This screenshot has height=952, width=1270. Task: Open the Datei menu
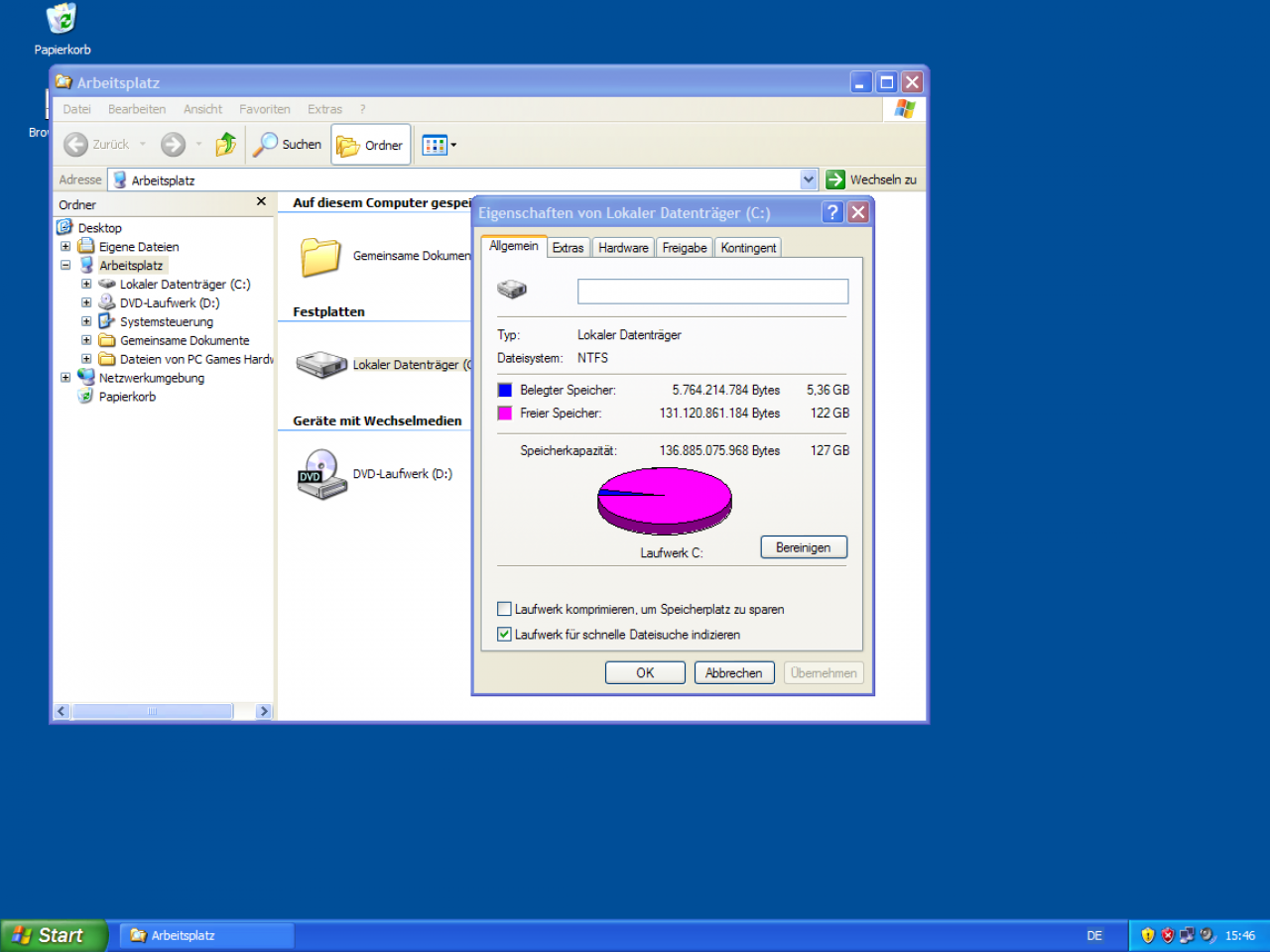(76, 109)
